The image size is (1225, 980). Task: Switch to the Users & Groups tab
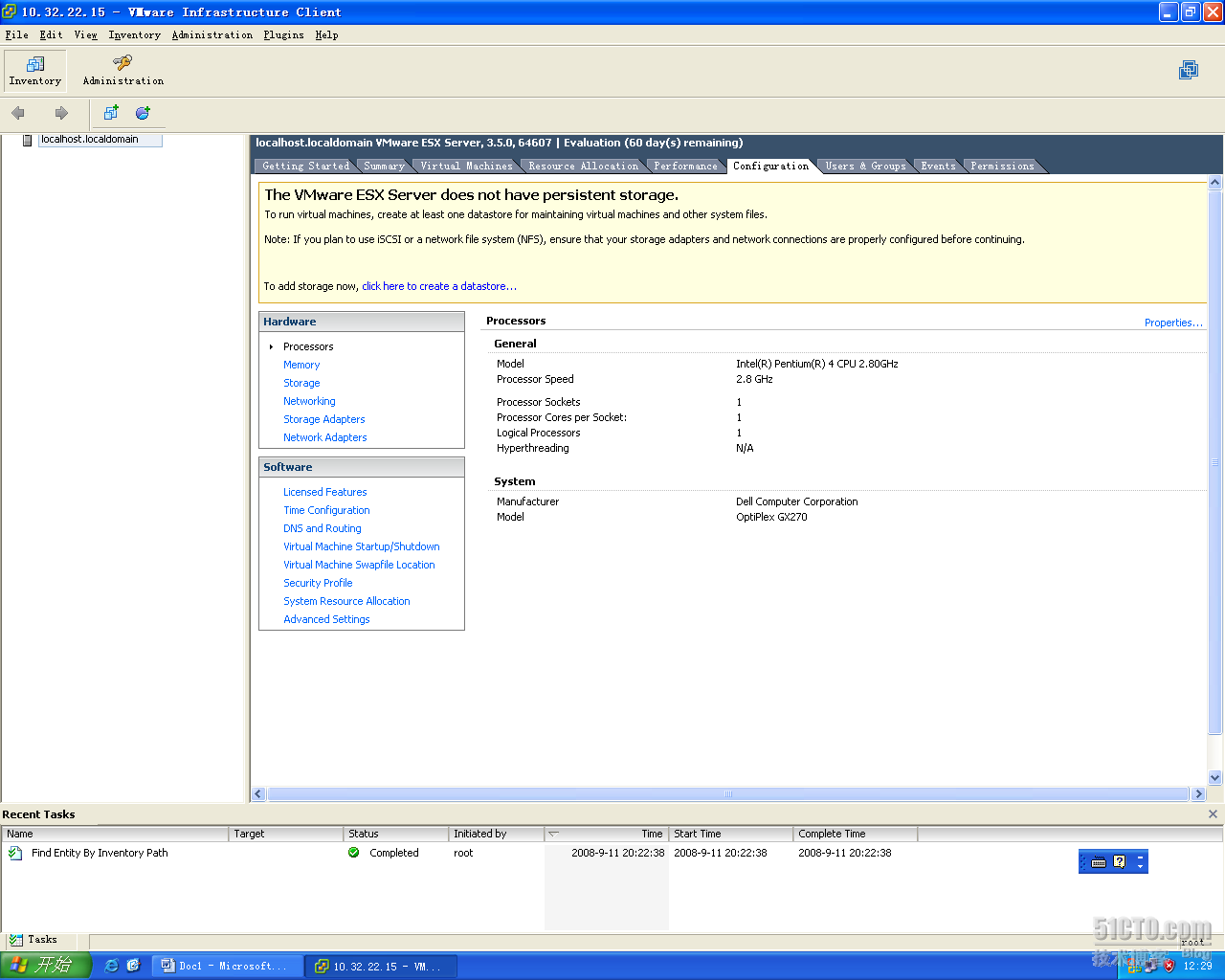pyautogui.click(x=866, y=167)
